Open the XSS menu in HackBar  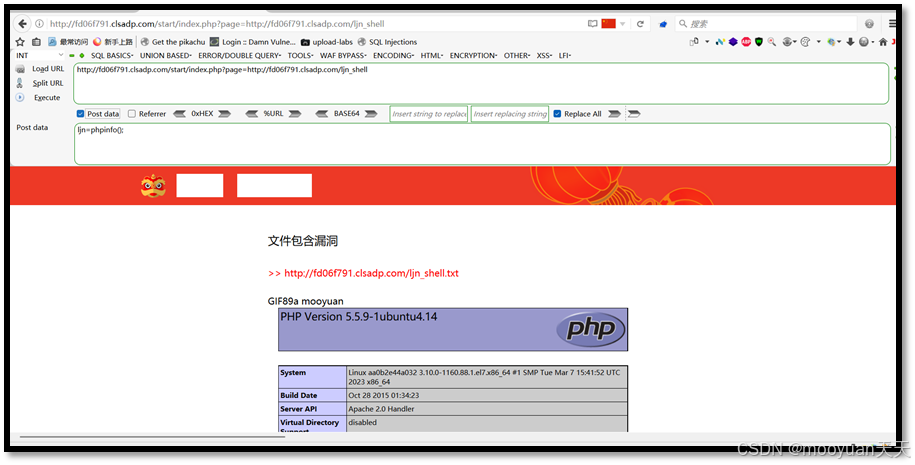544,55
